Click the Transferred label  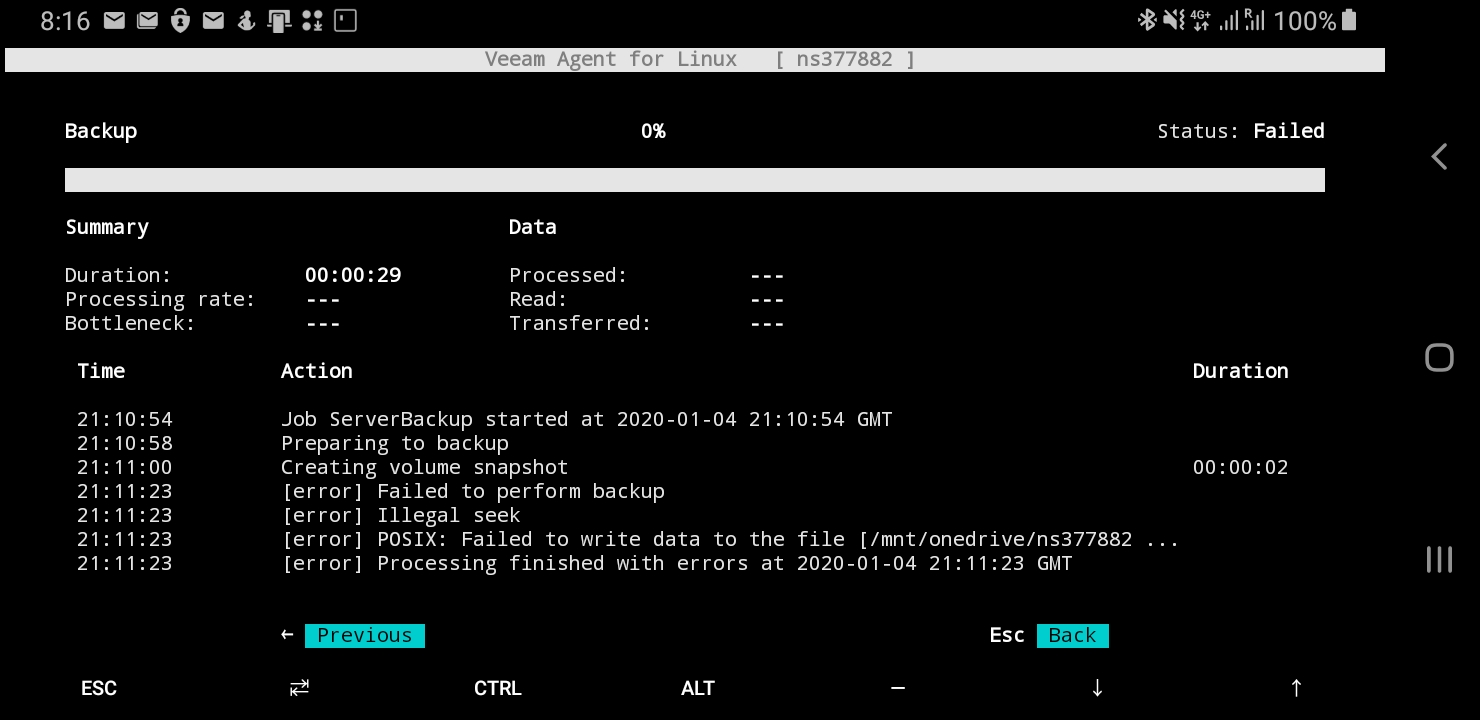pyautogui.click(x=580, y=323)
